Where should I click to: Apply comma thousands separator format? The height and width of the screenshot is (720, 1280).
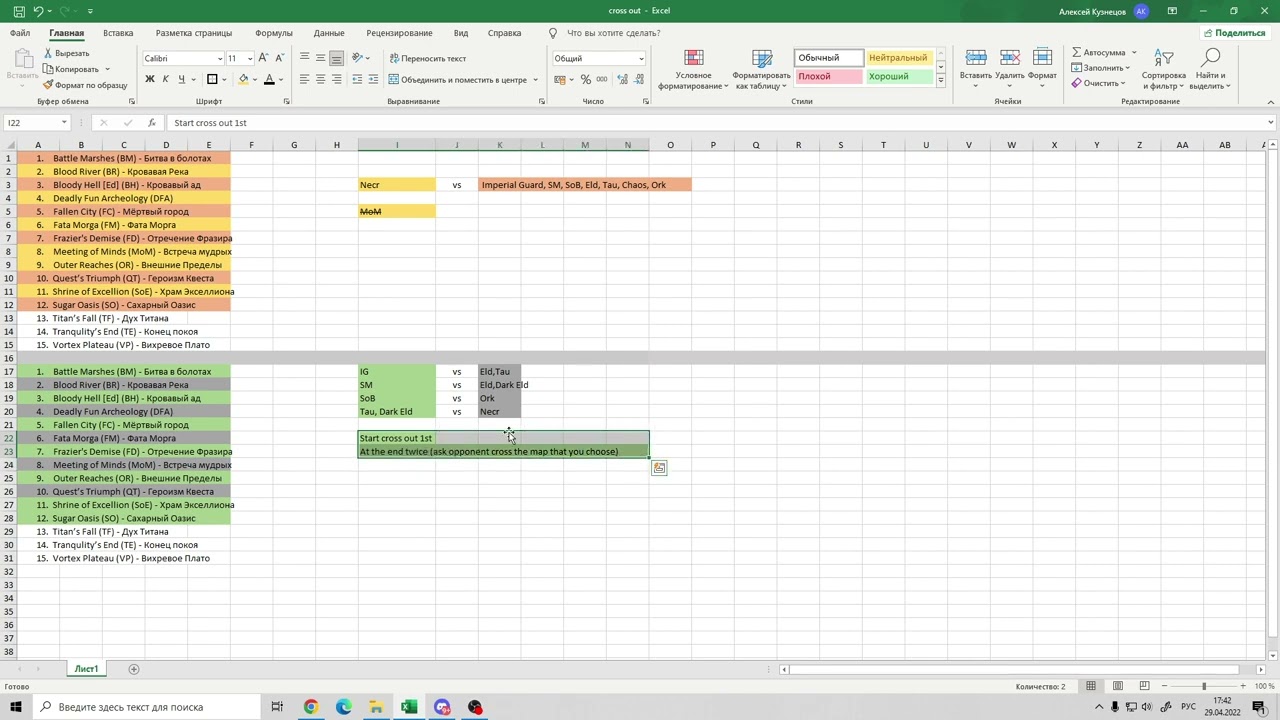pyautogui.click(x=602, y=79)
